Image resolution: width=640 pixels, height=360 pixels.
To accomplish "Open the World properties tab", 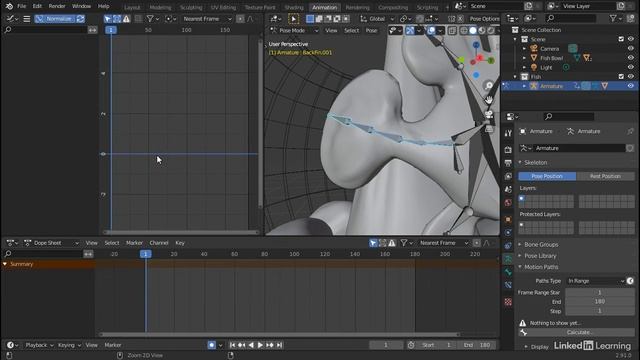I will click(x=508, y=202).
